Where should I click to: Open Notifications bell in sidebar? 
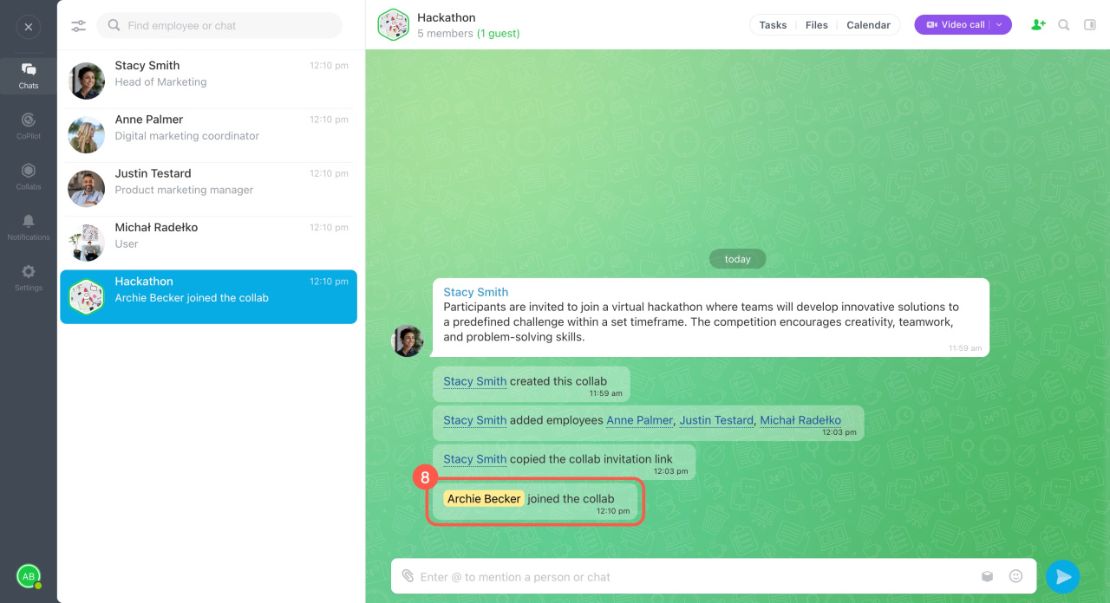pyautogui.click(x=28, y=227)
